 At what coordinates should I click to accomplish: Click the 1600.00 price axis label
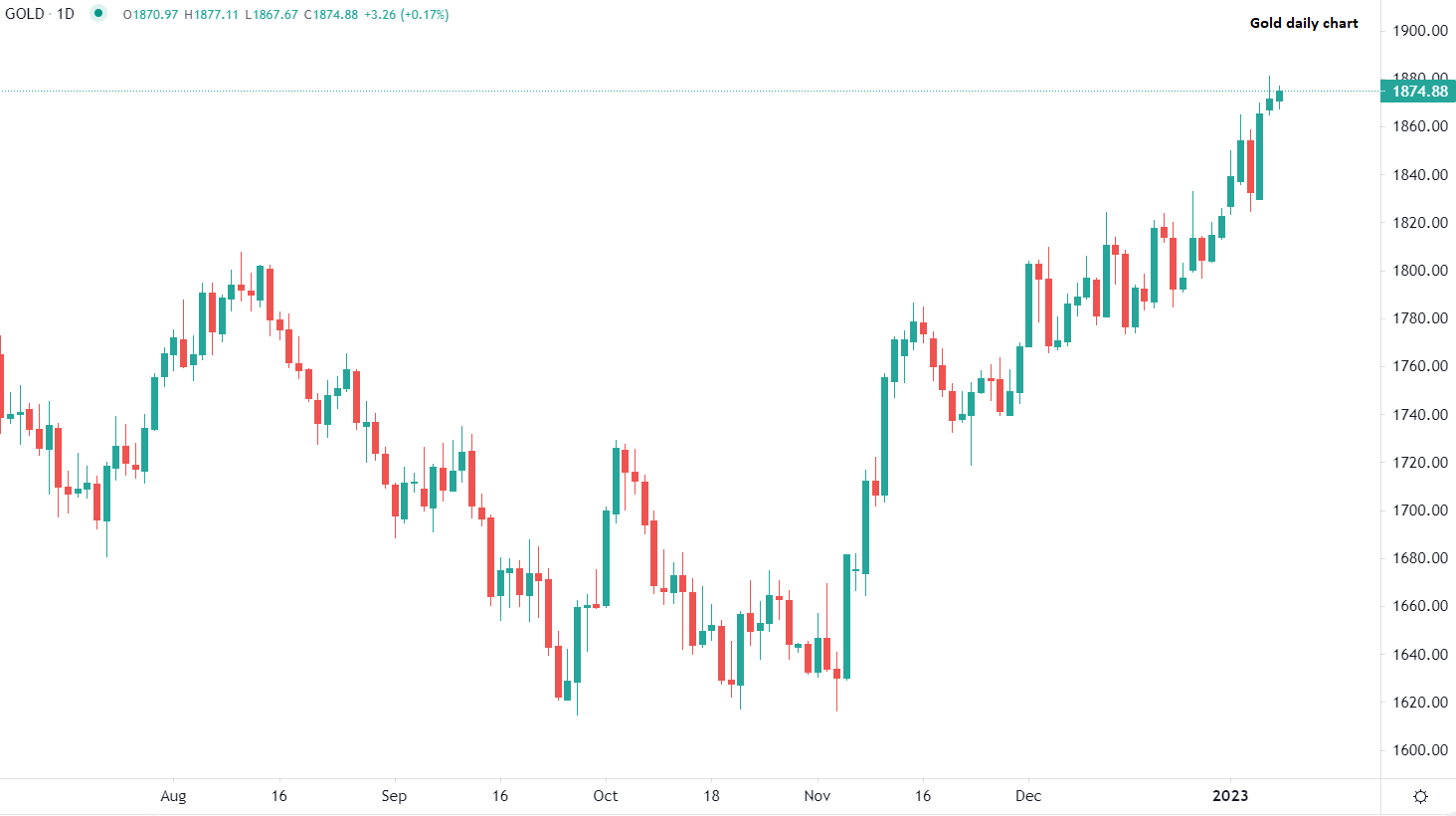(1419, 750)
